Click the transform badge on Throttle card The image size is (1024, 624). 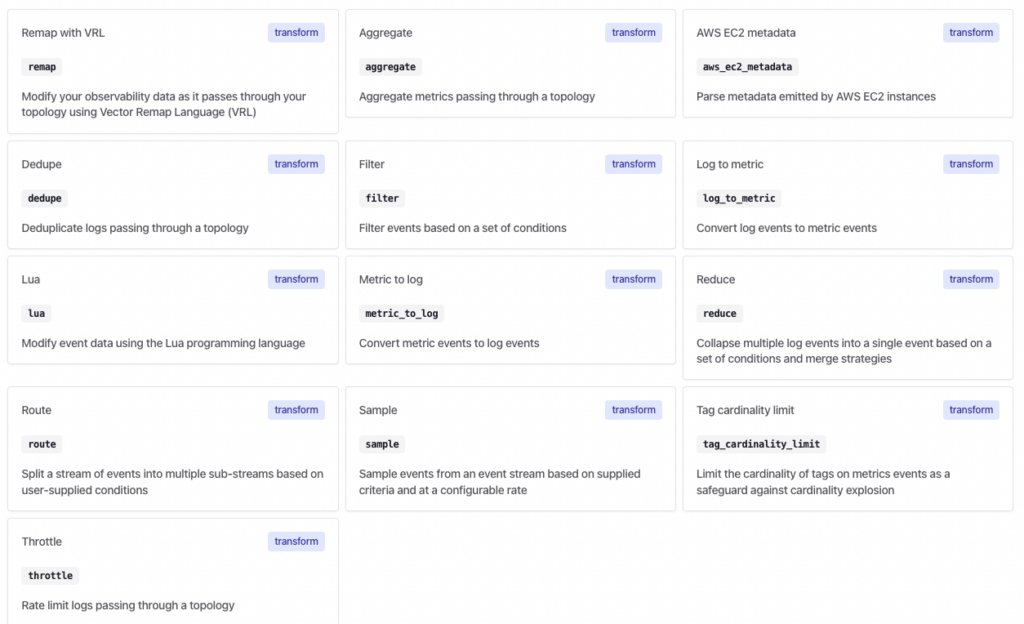coord(296,541)
